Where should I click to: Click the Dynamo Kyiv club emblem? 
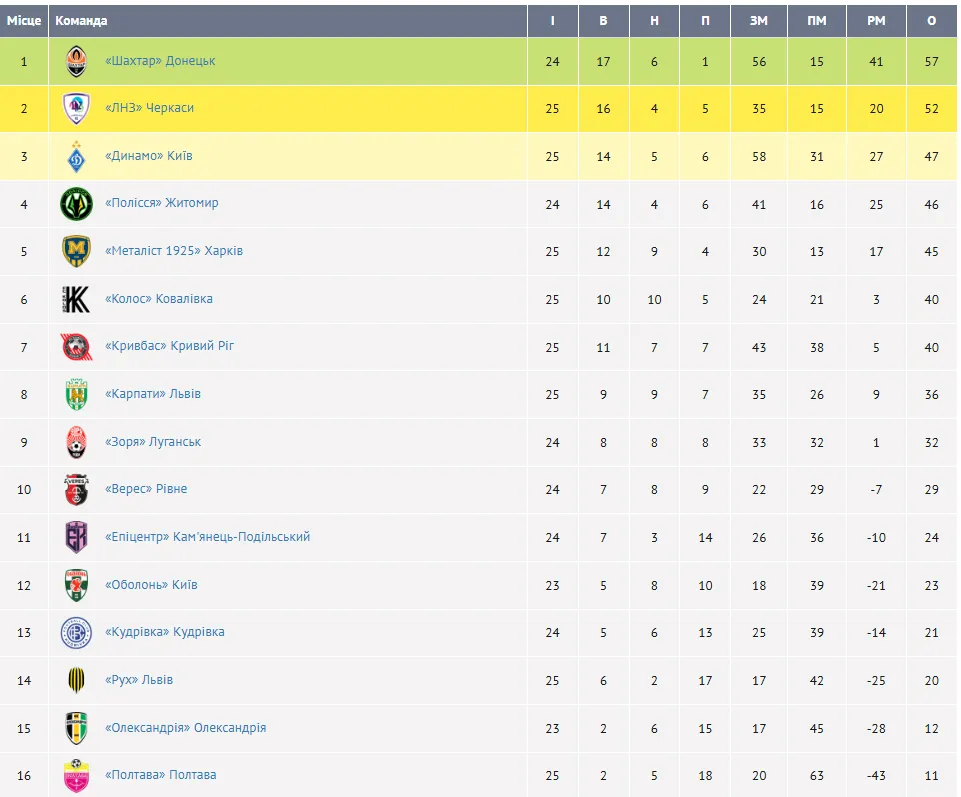[x=77, y=157]
